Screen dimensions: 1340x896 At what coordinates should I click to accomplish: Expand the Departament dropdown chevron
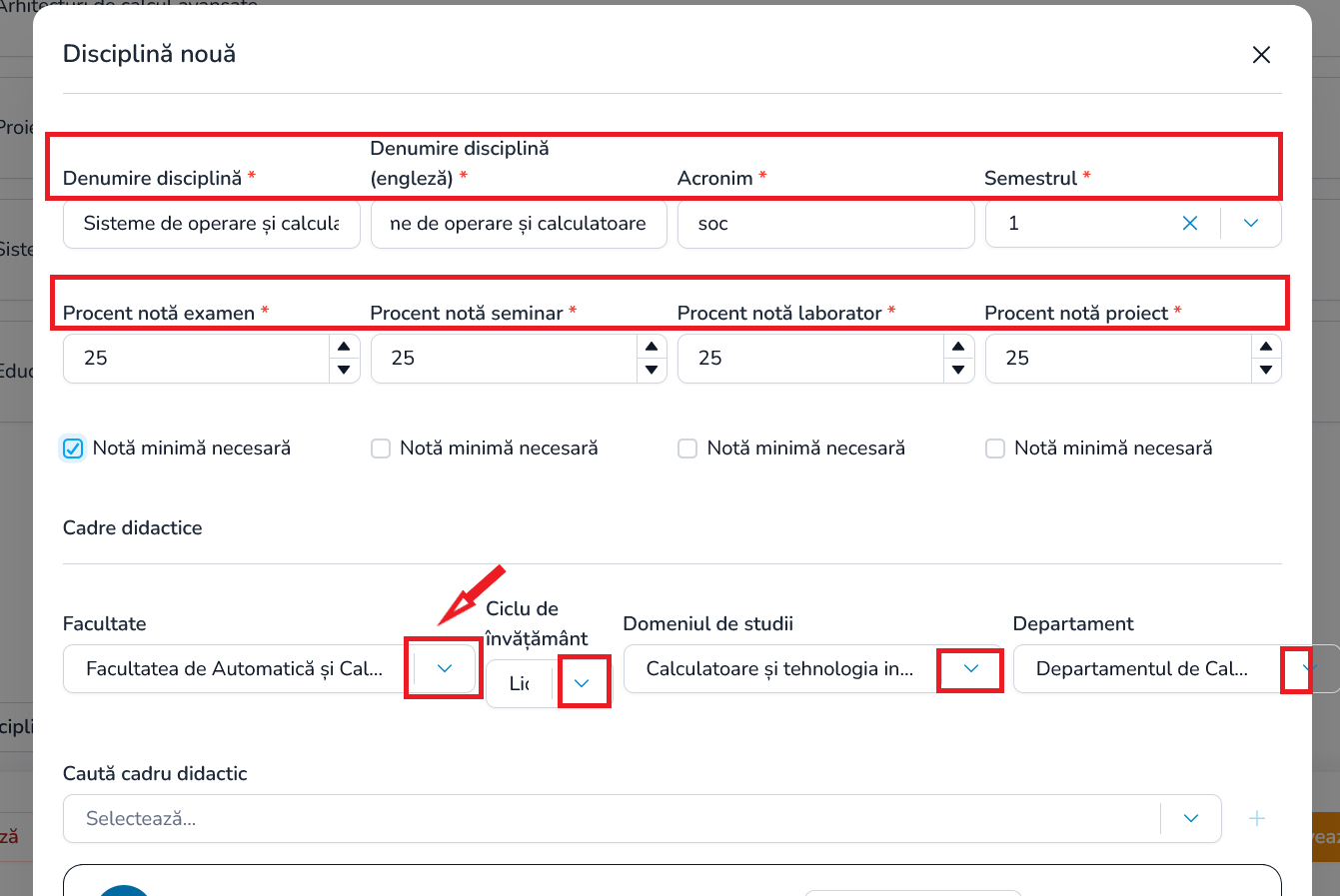click(1309, 669)
